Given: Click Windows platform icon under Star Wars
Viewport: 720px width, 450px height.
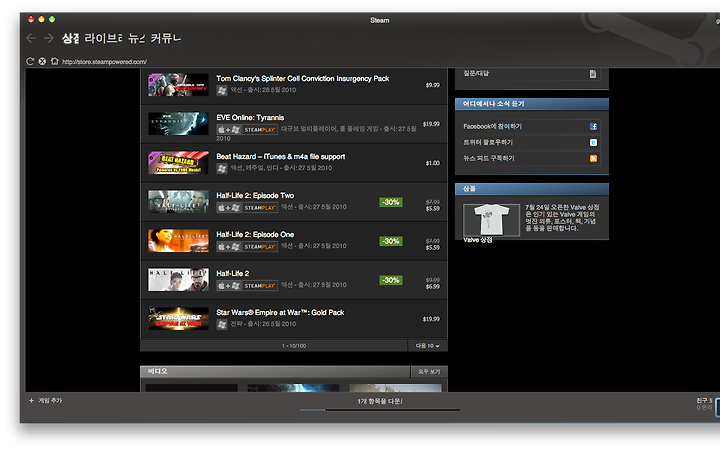Looking at the screenshot, I should click(222, 325).
